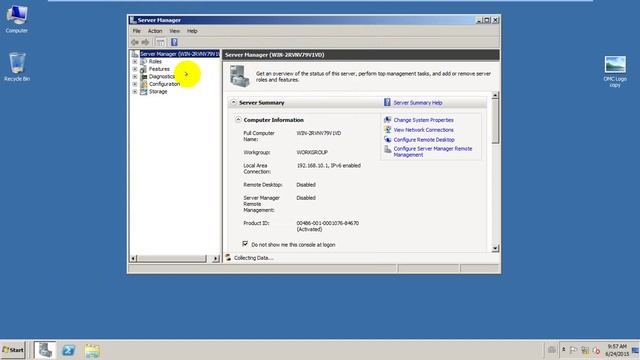Open the Help toolbar icon

tap(174, 42)
